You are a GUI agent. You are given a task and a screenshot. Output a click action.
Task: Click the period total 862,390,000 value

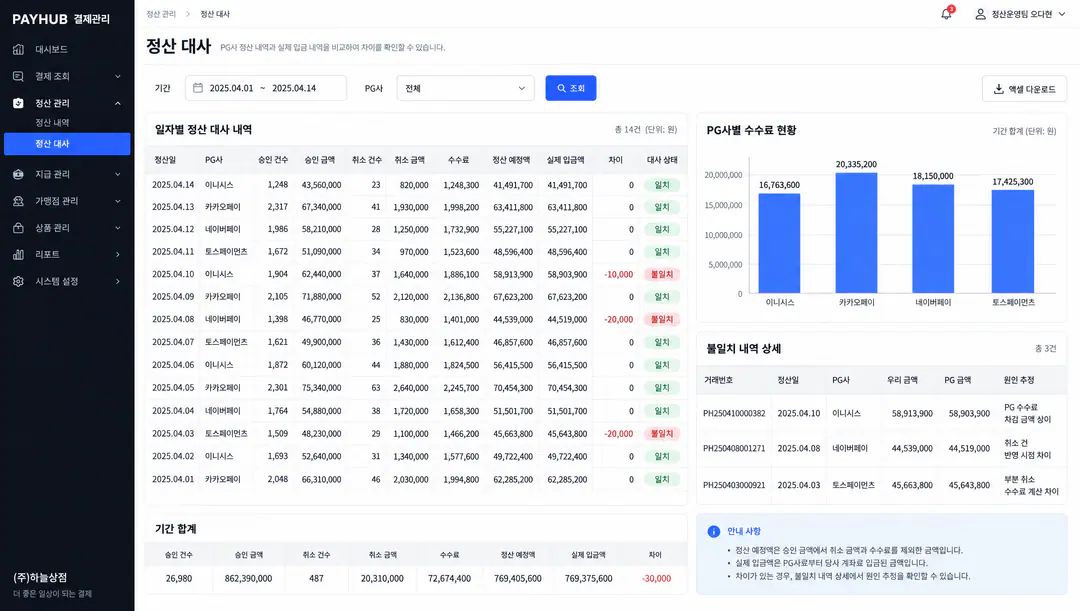pyautogui.click(x=248, y=579)
